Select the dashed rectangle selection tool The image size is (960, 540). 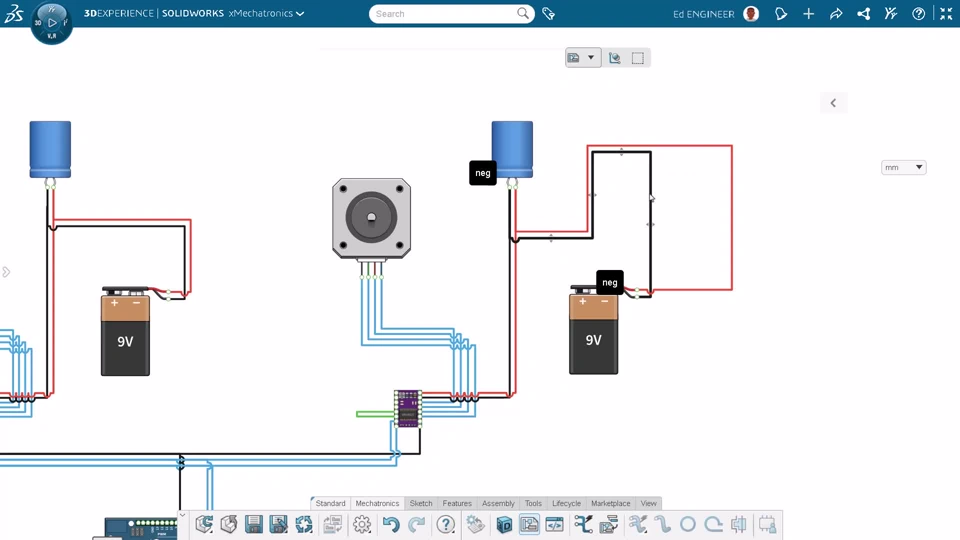638,58
